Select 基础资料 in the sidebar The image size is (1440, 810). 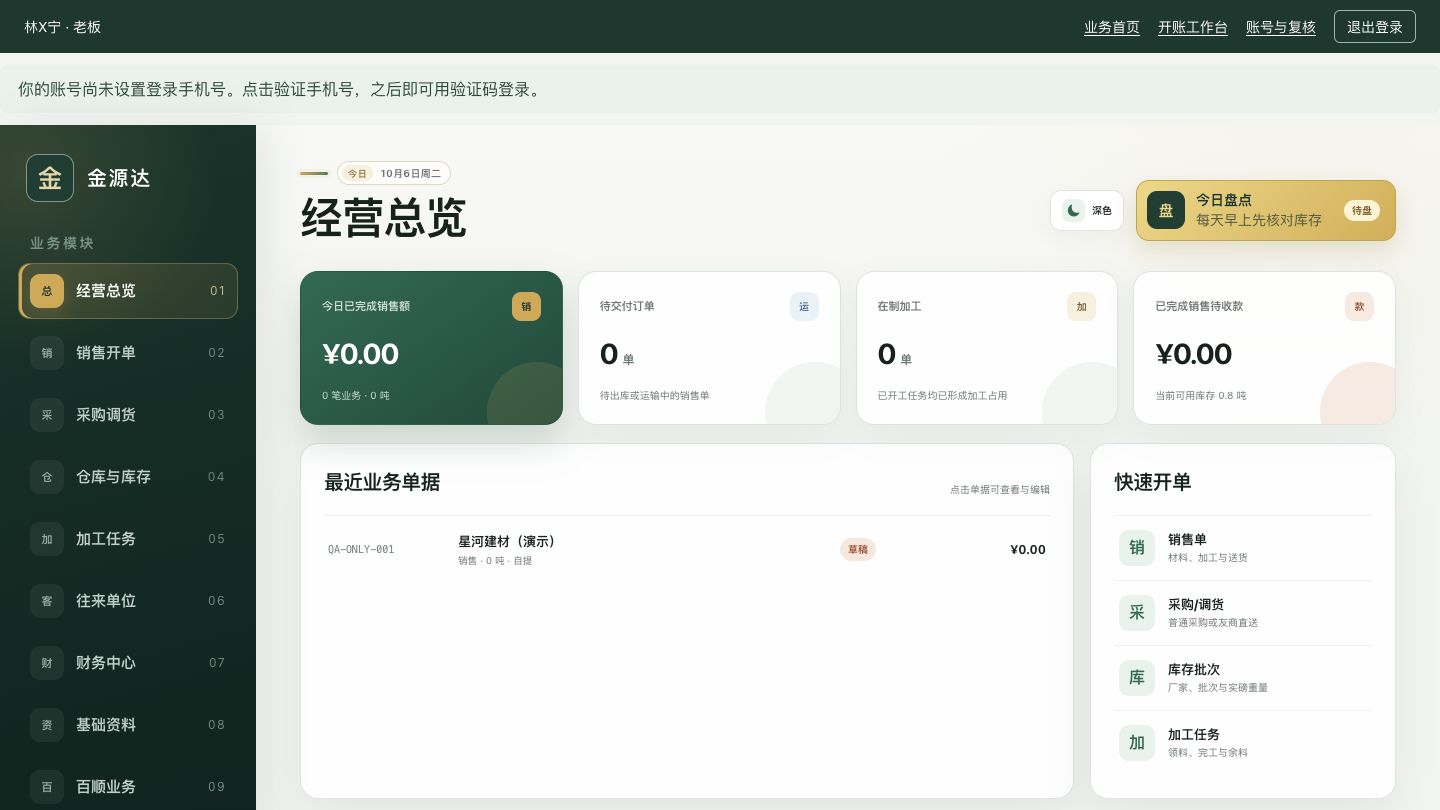click(128, 725)
